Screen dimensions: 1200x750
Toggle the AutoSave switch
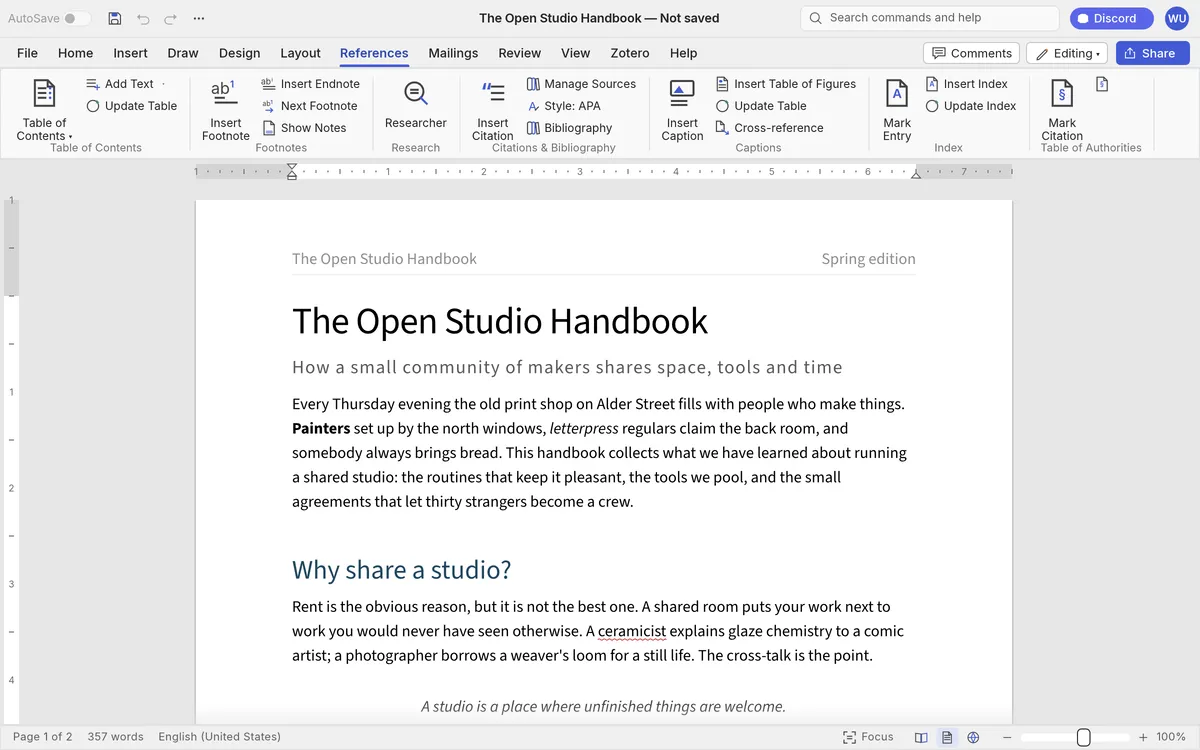[x=77, y=18]
